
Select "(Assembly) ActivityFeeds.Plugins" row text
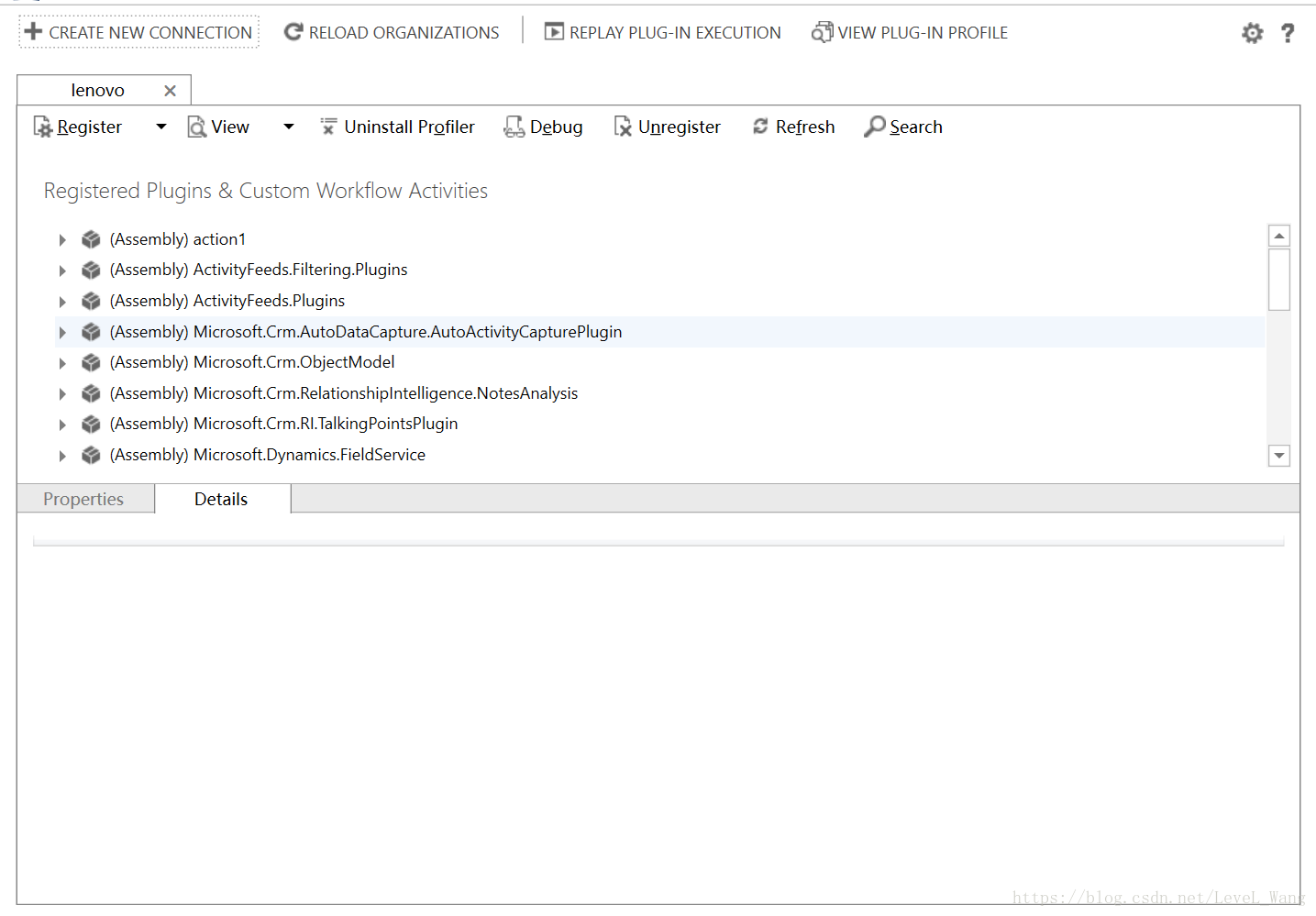tap(227, 301)
